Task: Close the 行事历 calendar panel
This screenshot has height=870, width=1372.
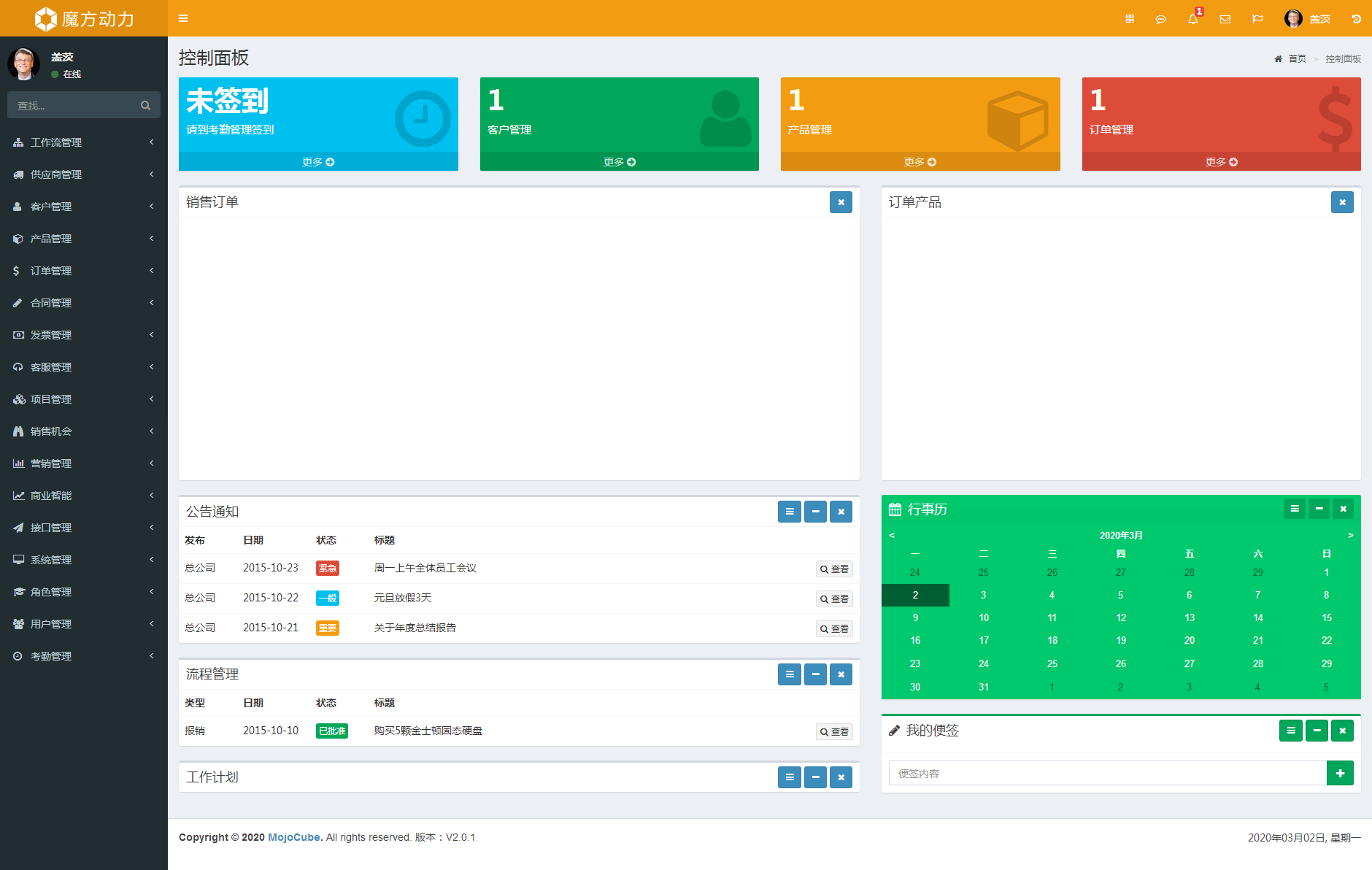Action: pos(1344,509)
